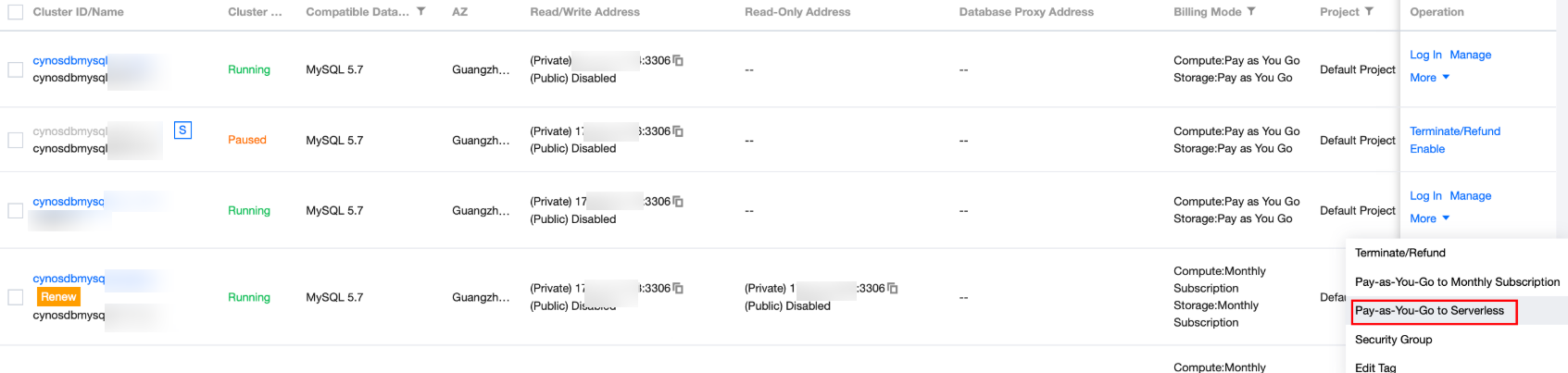
Task: Expand More dropdown for third cluster
Action: pyautogui.click(x=1429, y=218)
